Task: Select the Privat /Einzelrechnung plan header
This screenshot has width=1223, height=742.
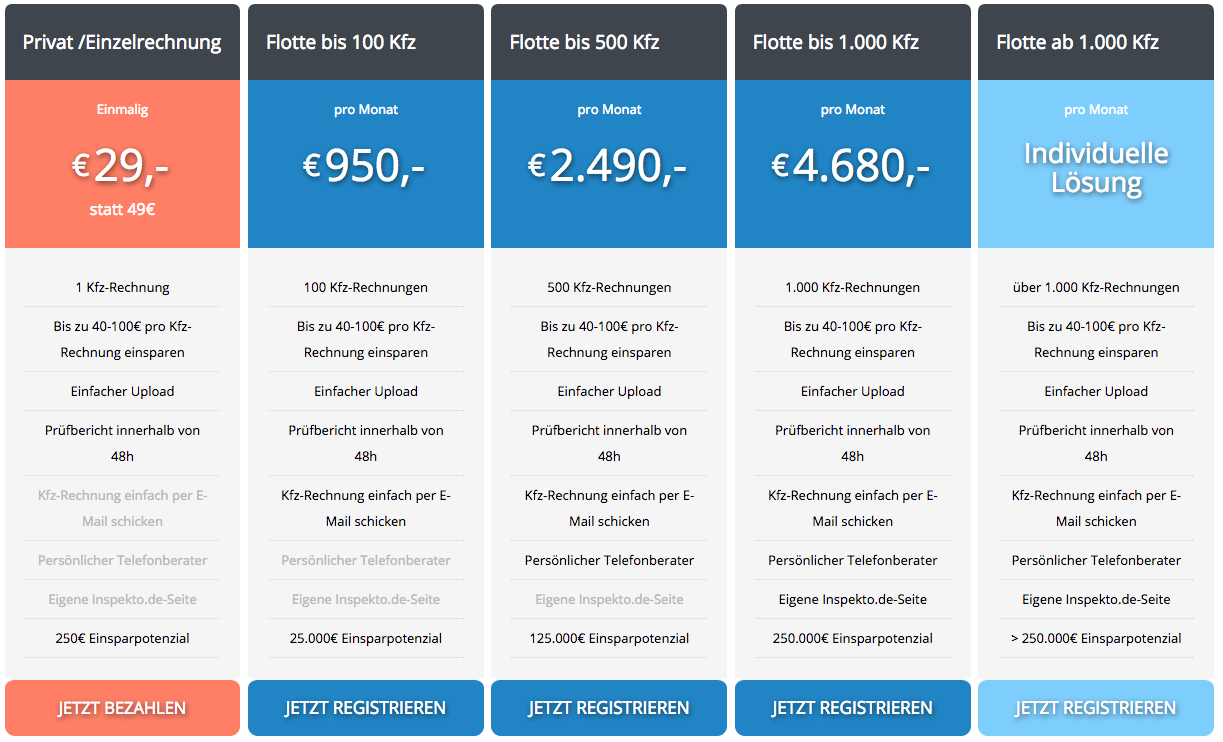Action: coord(122,42)
